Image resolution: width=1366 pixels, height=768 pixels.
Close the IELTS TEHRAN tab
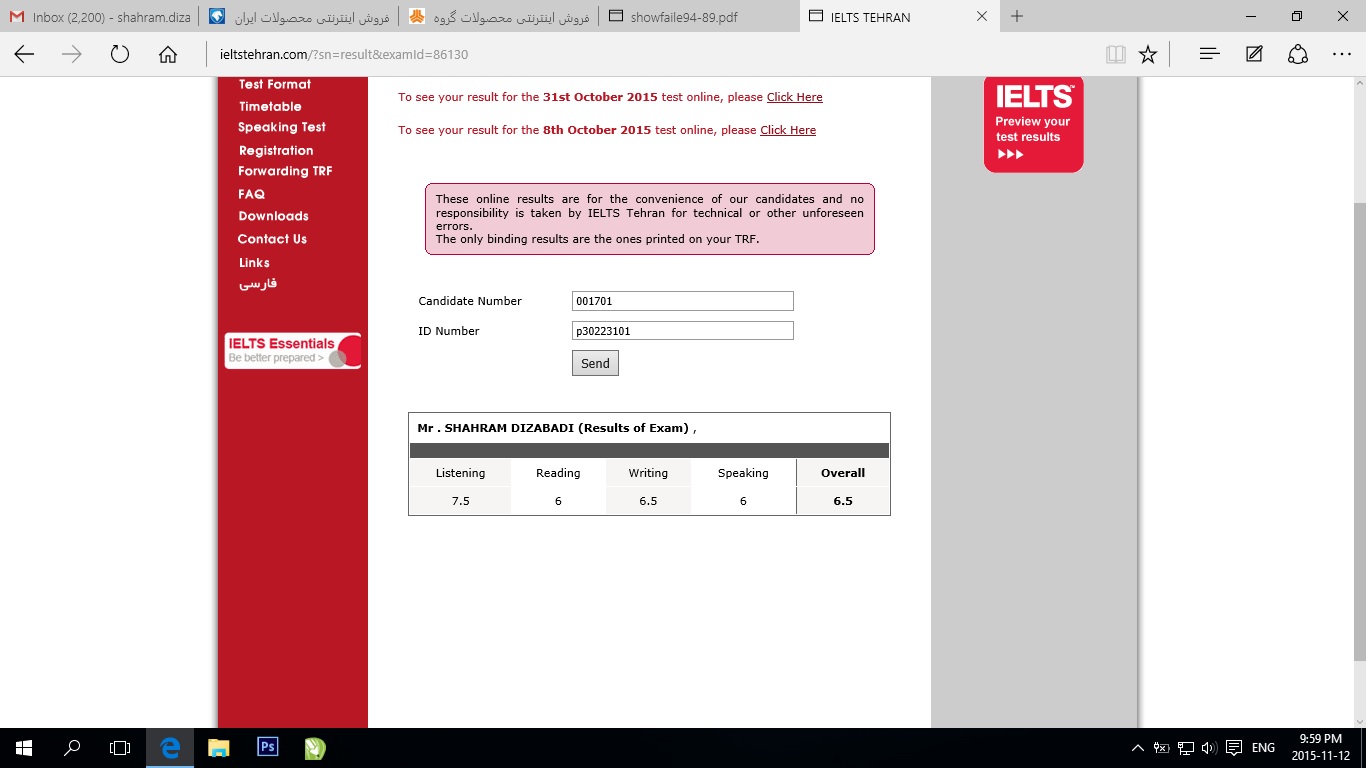(982, 16)
